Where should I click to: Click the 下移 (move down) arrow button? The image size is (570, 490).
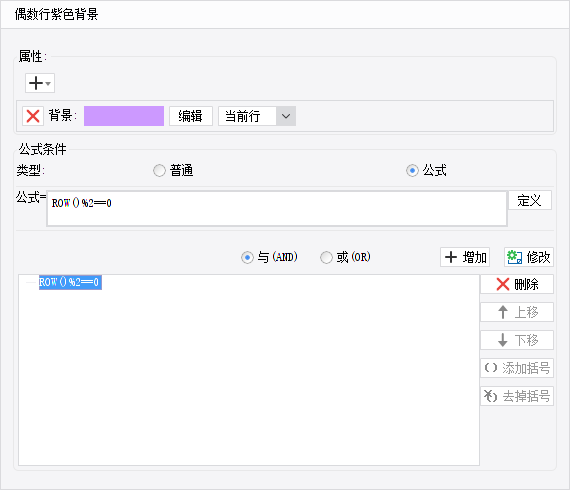[x=517, y=340]
